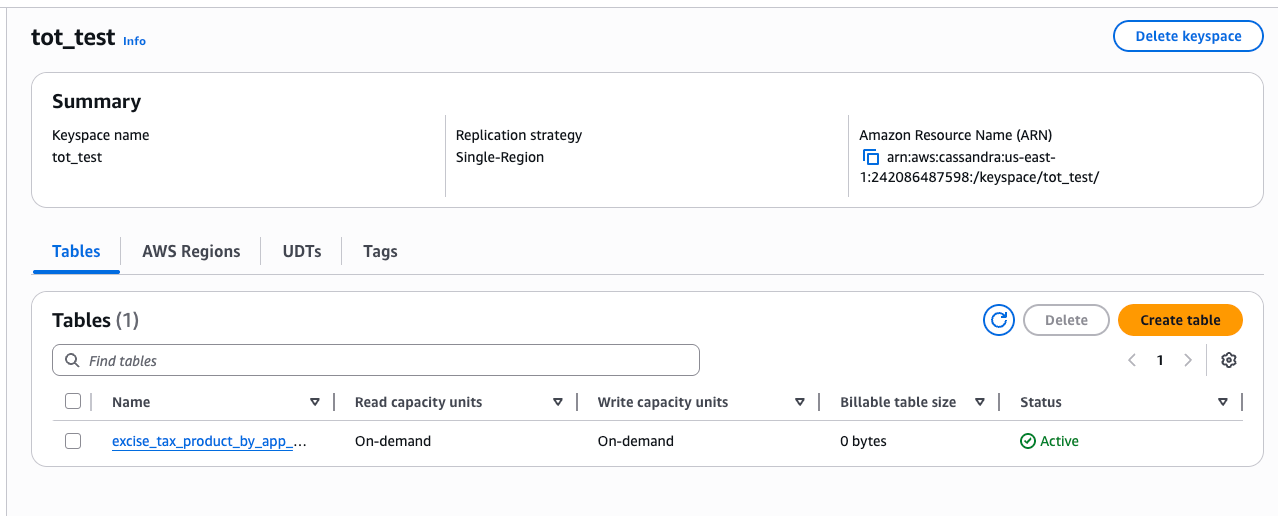Switch to the AWS Regions tab
Screen dimensions: 1278x516
(x=191, y=251)
